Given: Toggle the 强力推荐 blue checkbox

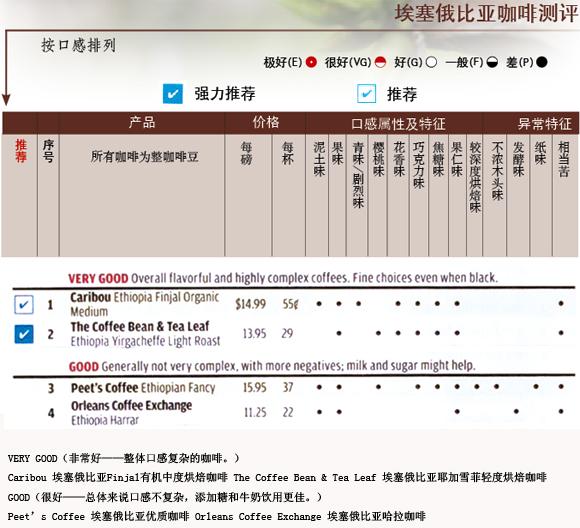Looking at the screenshot, I should pos(173,94).
